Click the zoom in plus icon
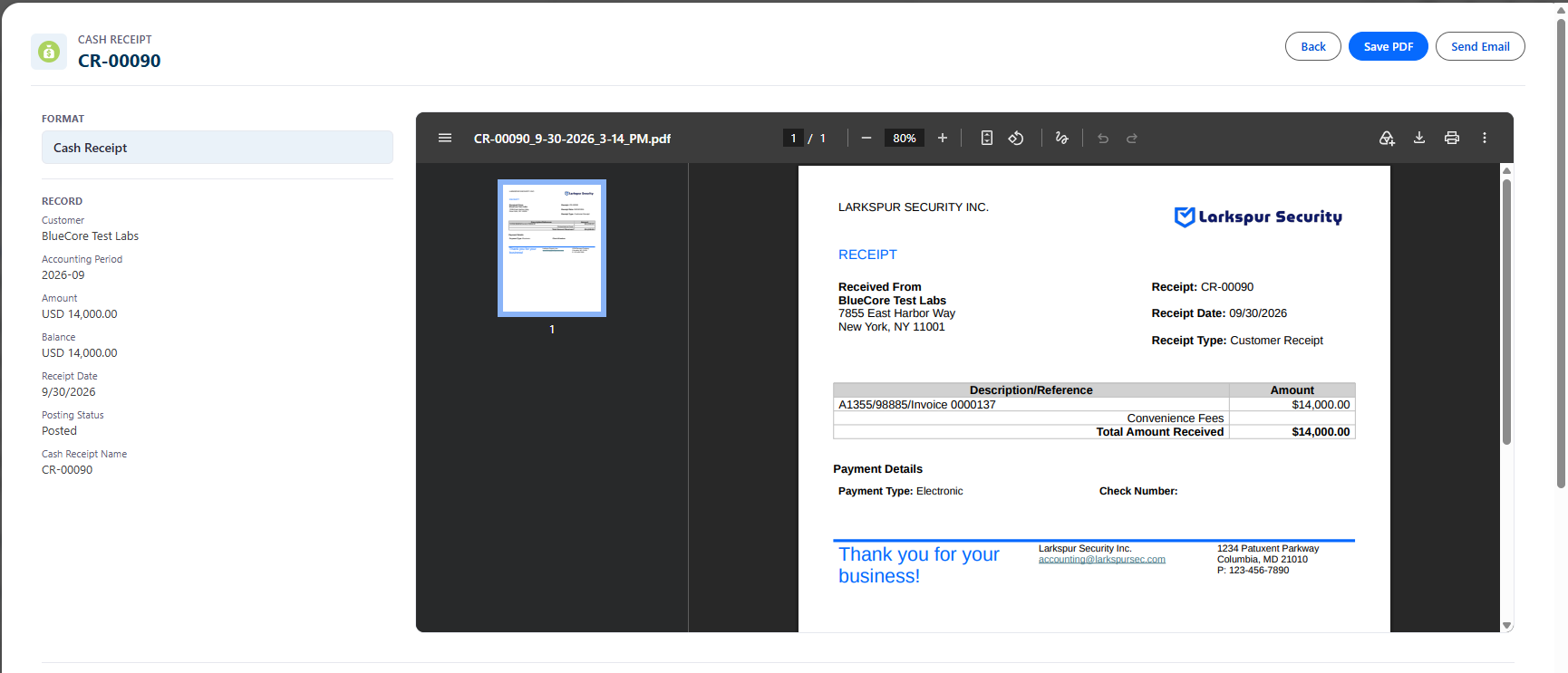The height and width of the screenshot is (673, 1568). (943, 138)
